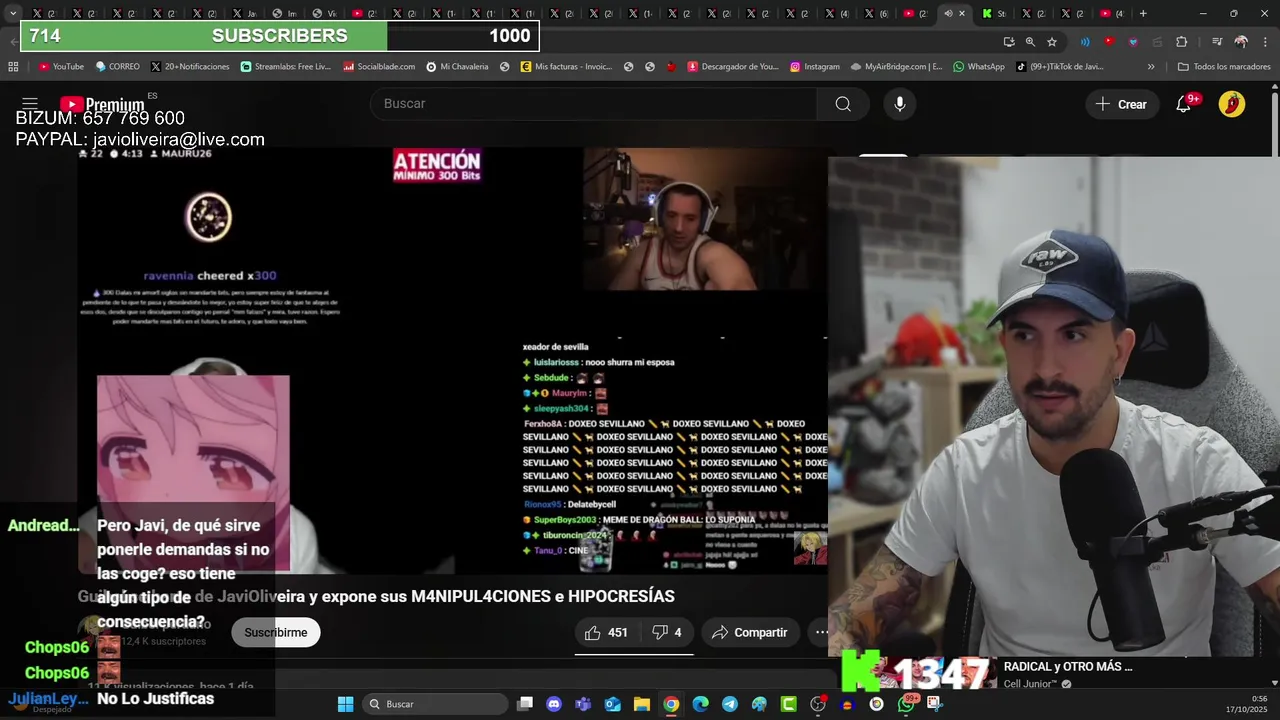
Task: Click the YouTube Premium logo
Action: click(x=102, y=104)
